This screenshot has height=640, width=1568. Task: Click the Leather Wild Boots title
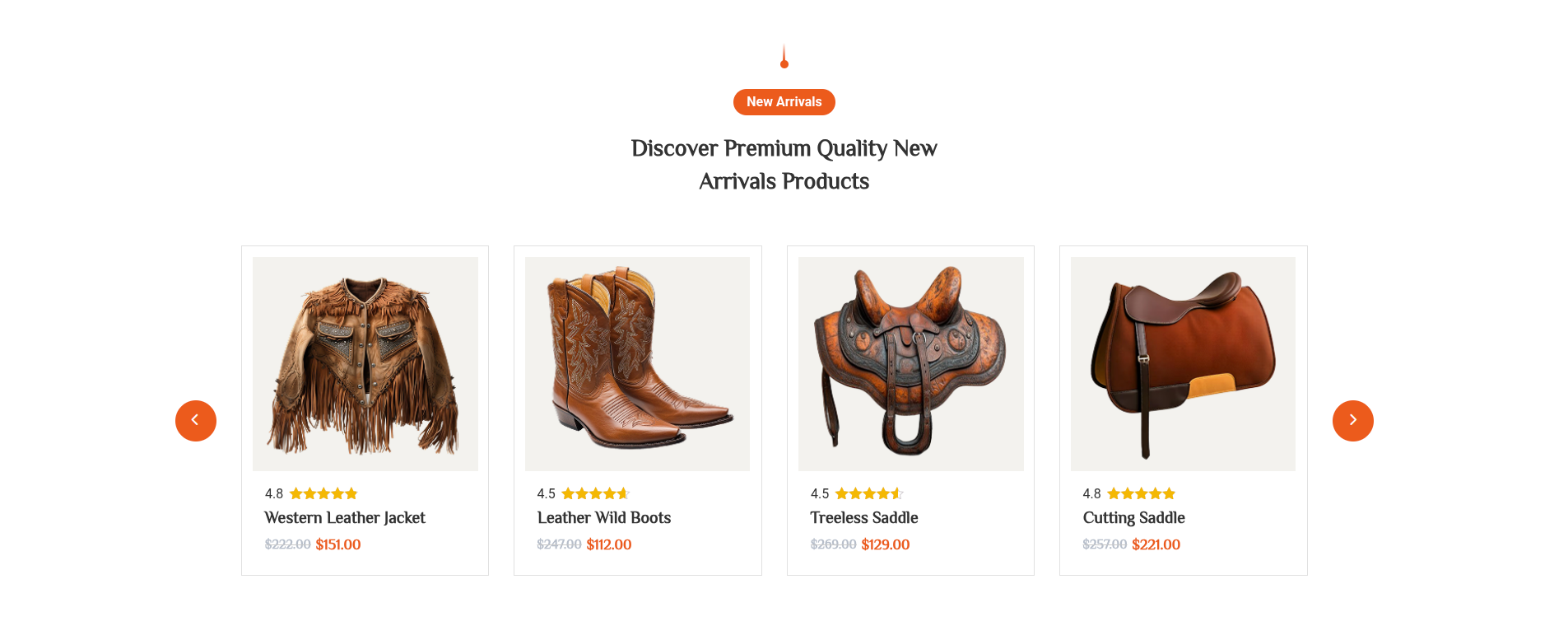click(604, 518)
